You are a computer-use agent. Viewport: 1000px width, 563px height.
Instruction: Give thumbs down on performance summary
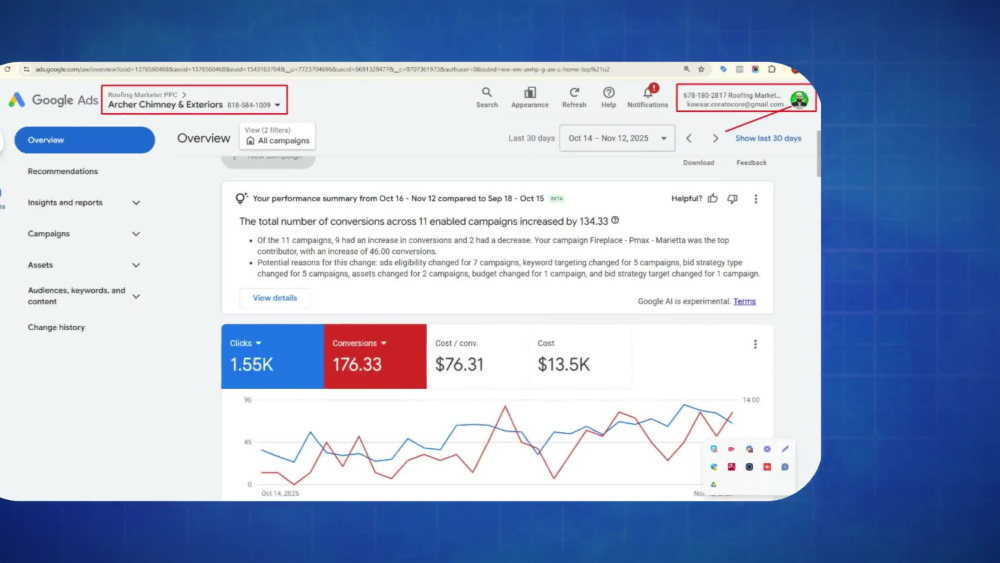pos(733,198)
